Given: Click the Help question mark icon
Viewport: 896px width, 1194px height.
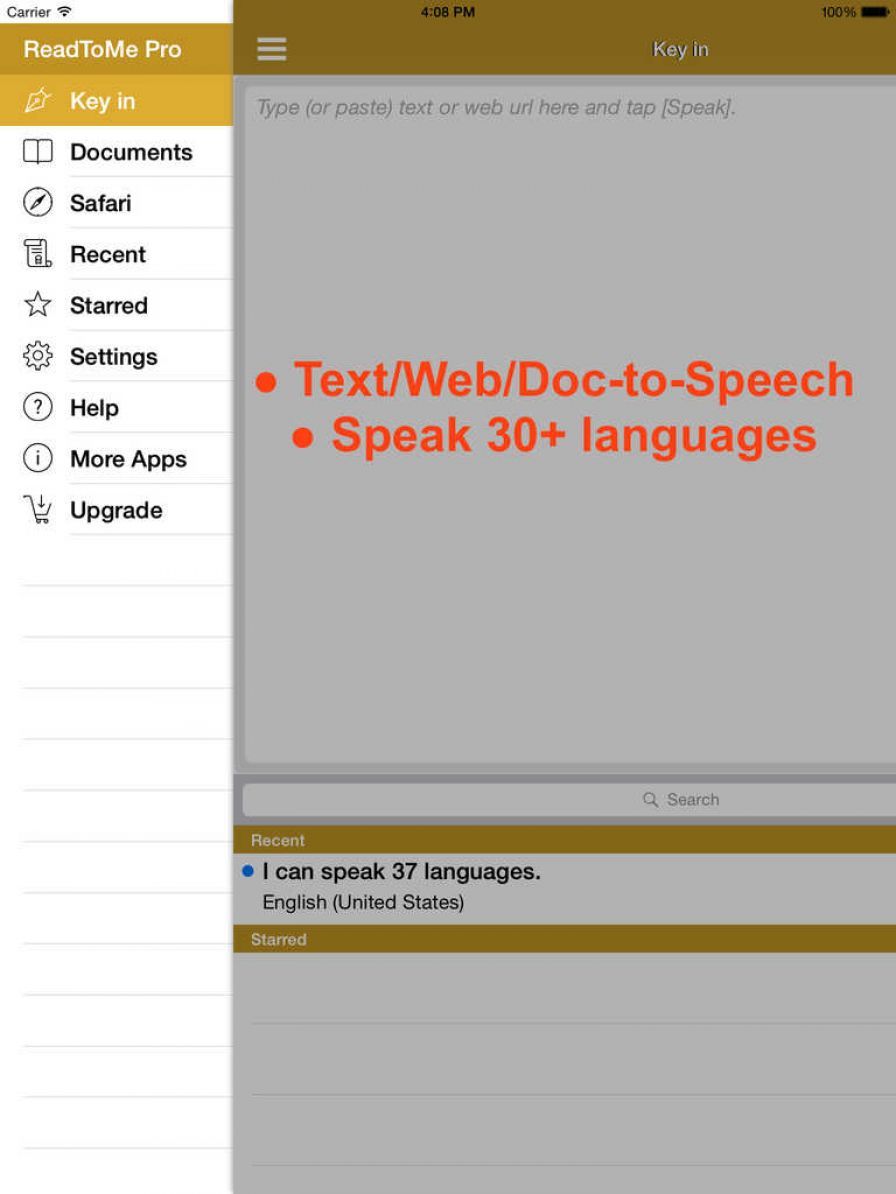Looking at the screenshot, I should (36, 407).
